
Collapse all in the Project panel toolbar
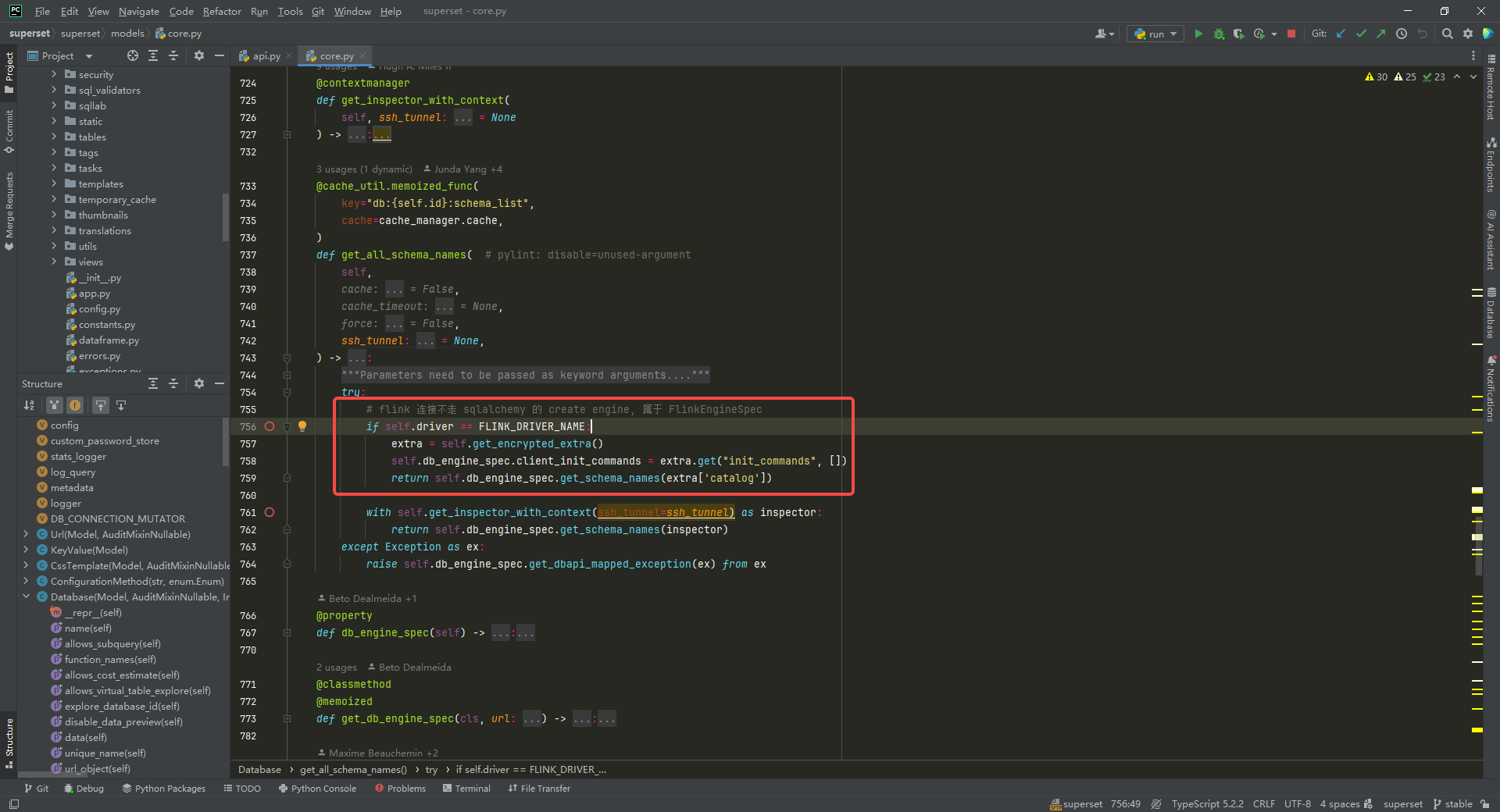(x=173, y=55)
